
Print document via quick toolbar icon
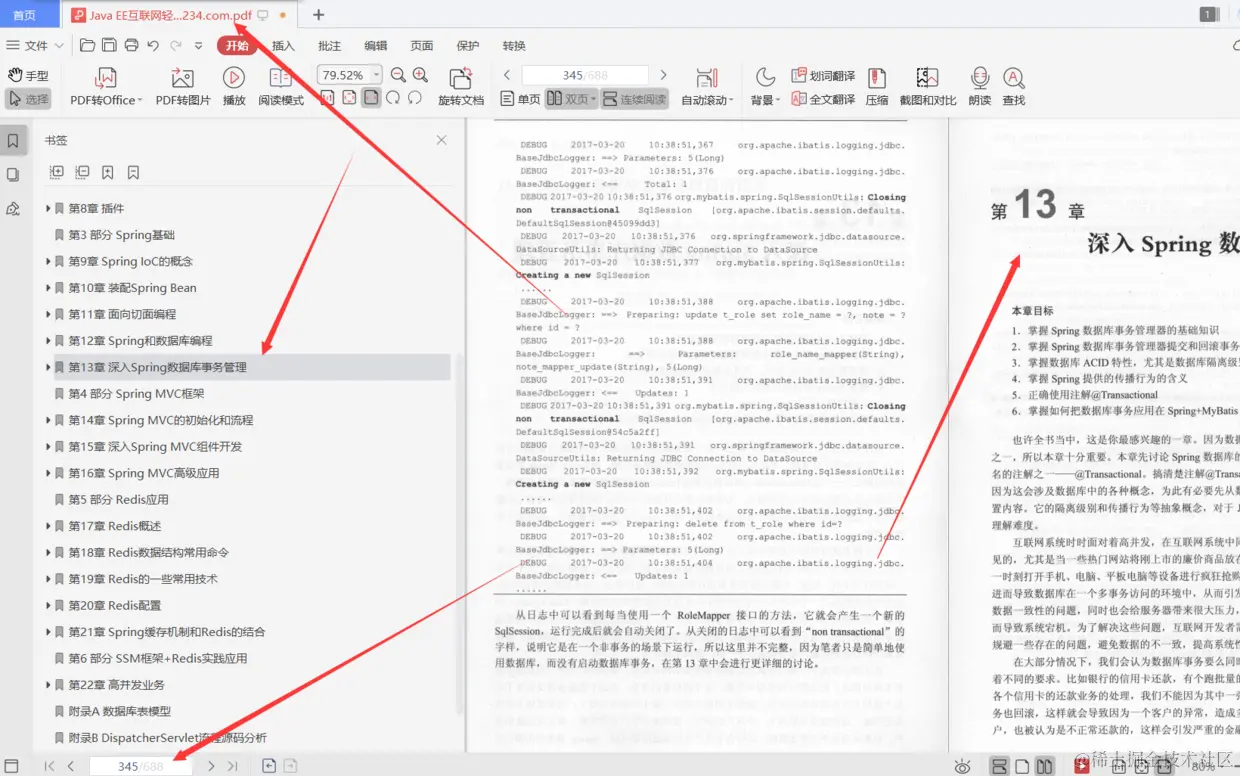[131, 45]
